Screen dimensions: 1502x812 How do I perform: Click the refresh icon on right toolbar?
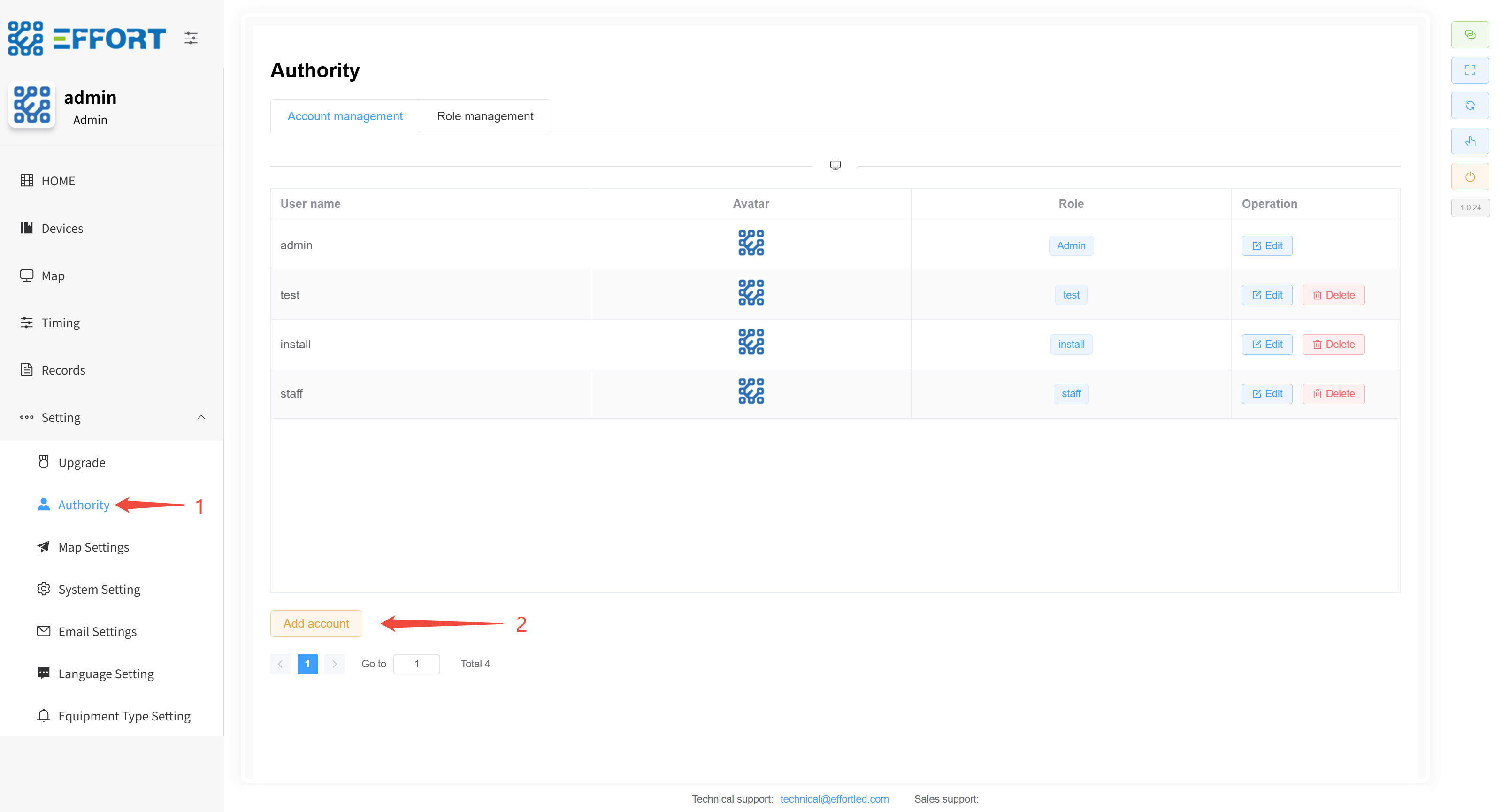point(1469,106)
